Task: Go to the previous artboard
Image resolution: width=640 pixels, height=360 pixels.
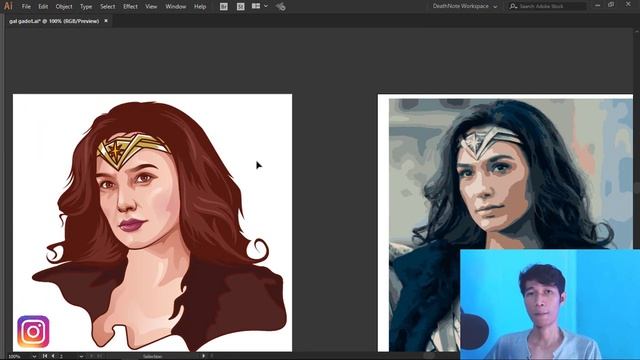Action: 53,356
